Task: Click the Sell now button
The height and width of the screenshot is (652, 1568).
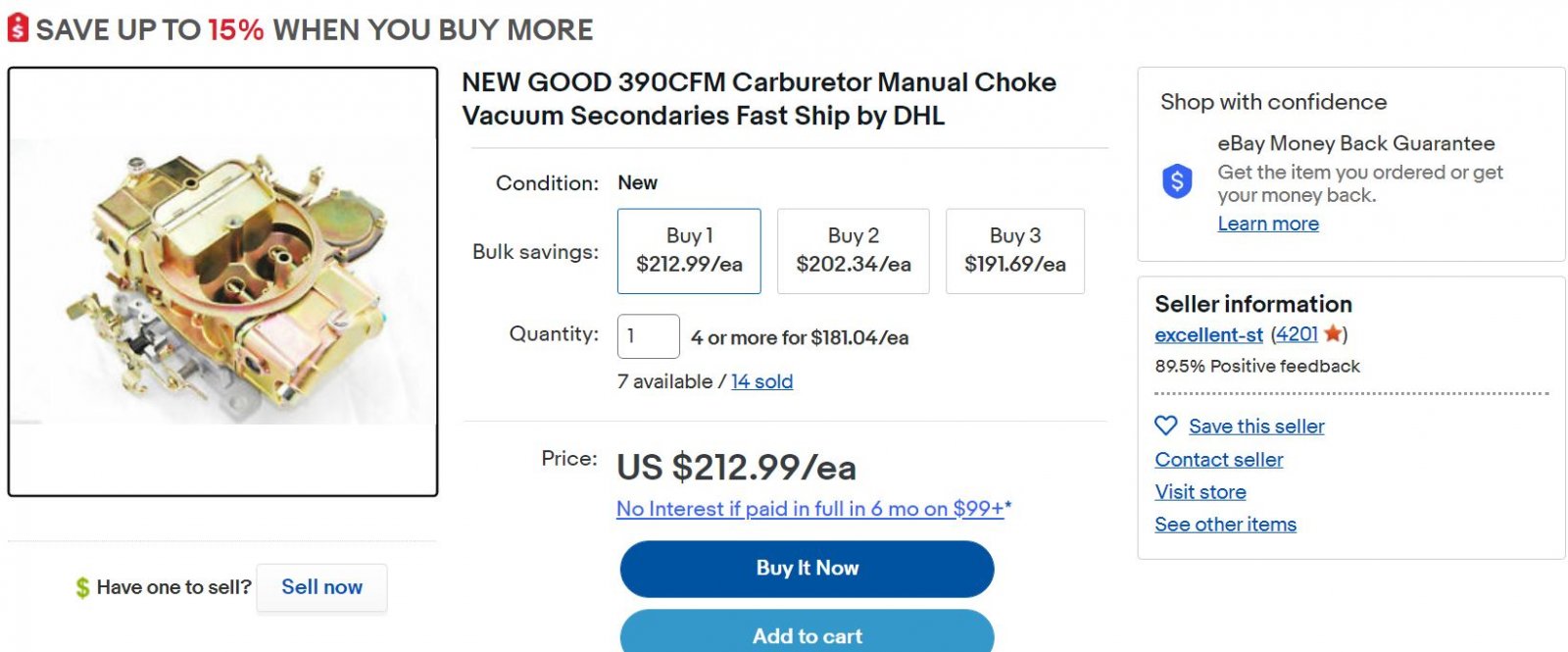Action: coord(321,587)
